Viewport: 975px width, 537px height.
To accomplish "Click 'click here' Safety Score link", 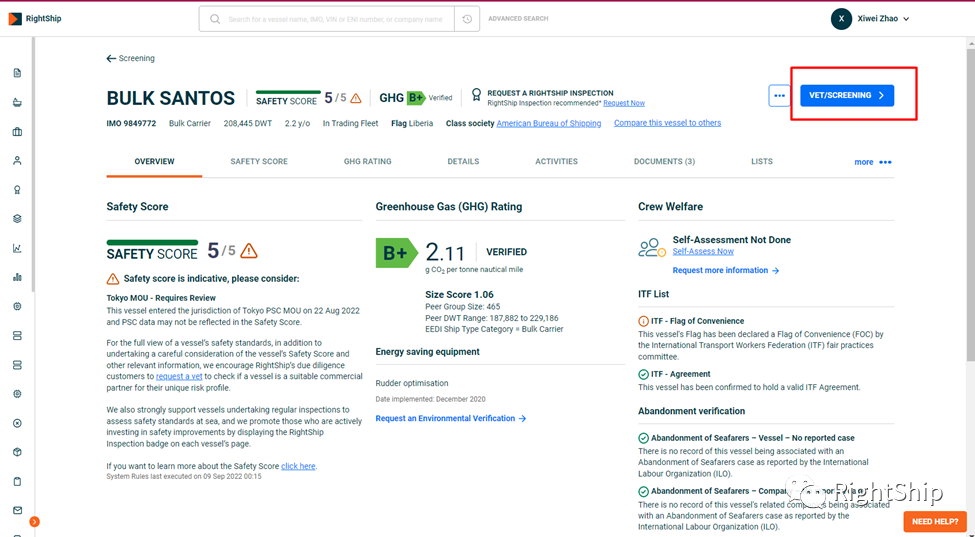I will (x=298, y=466).
